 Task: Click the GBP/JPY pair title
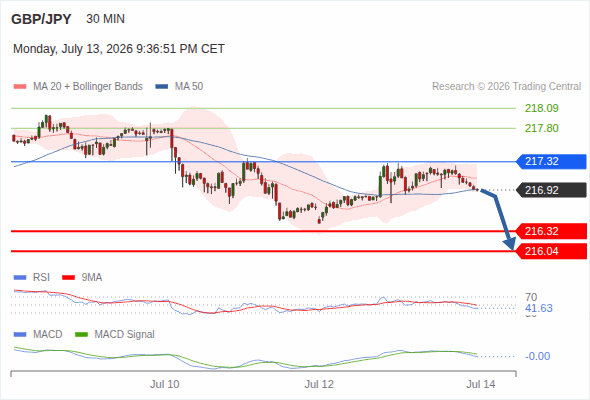pyautogui.click(x=41, y=19)
